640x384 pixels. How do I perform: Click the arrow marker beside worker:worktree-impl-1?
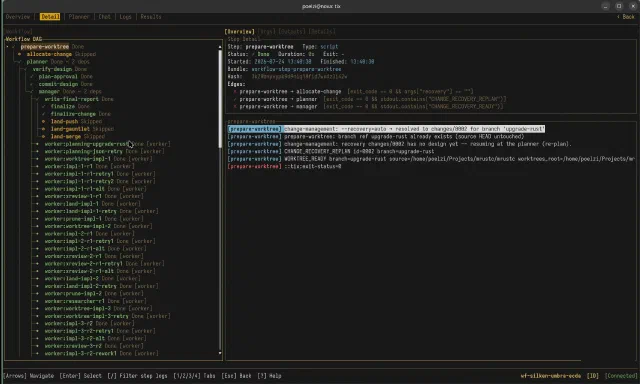point(37,159)
